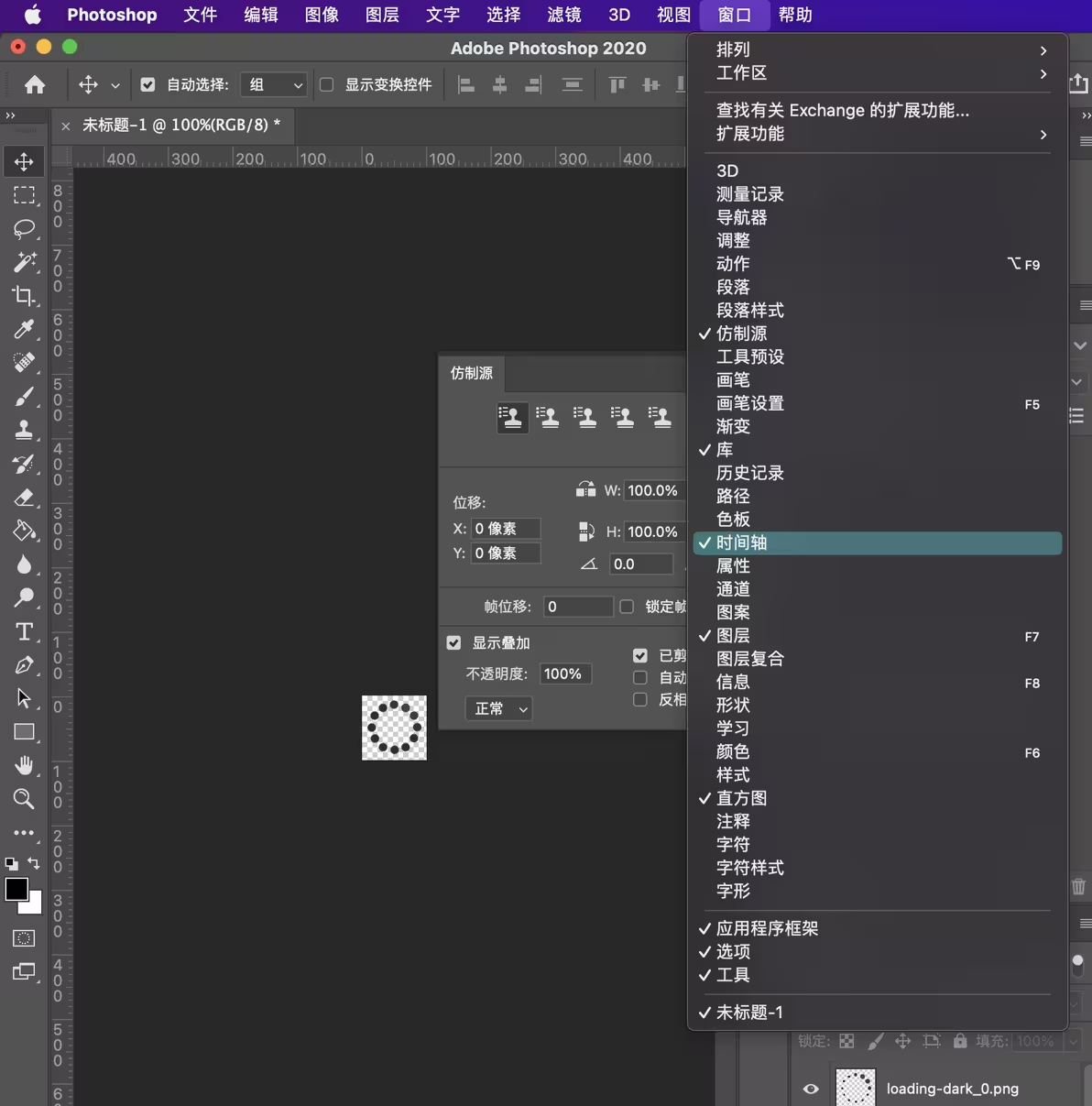Enable the 显示变换控件 checkbox
This screenshot has width=1092, height=1106.
326,85
